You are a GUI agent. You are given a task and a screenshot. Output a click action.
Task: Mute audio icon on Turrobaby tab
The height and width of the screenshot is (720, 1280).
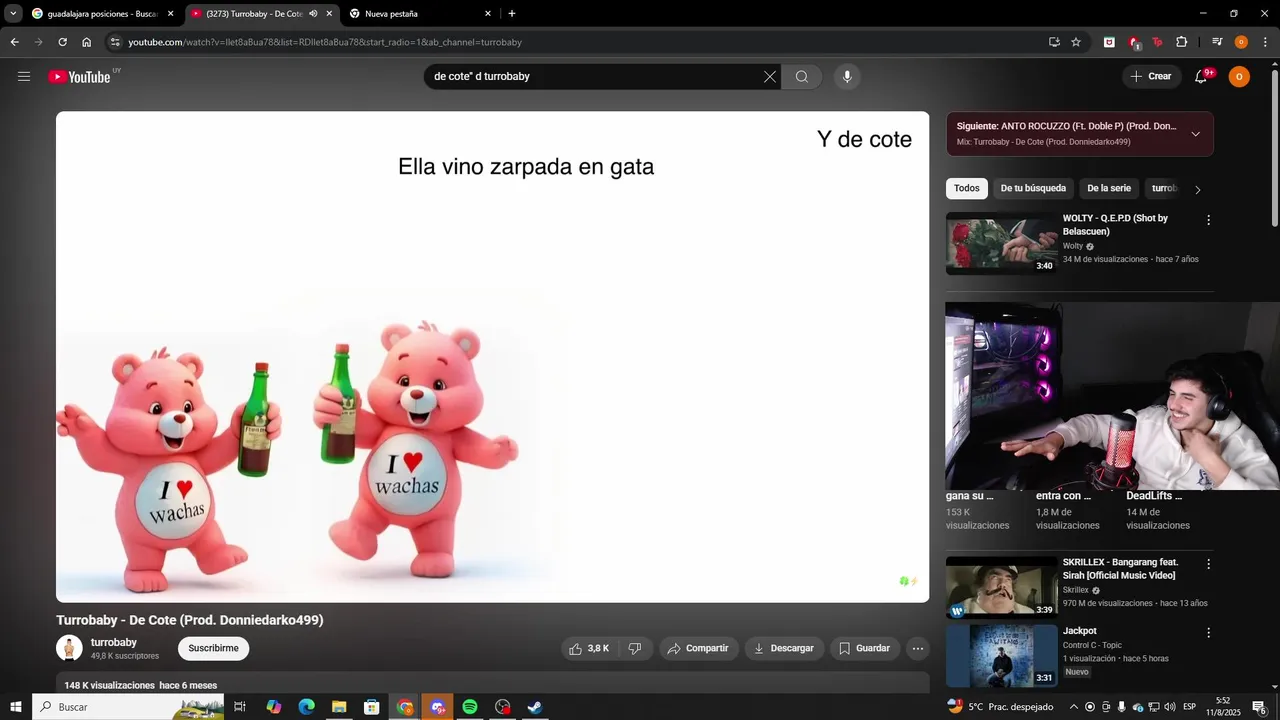tap(313, 14)
